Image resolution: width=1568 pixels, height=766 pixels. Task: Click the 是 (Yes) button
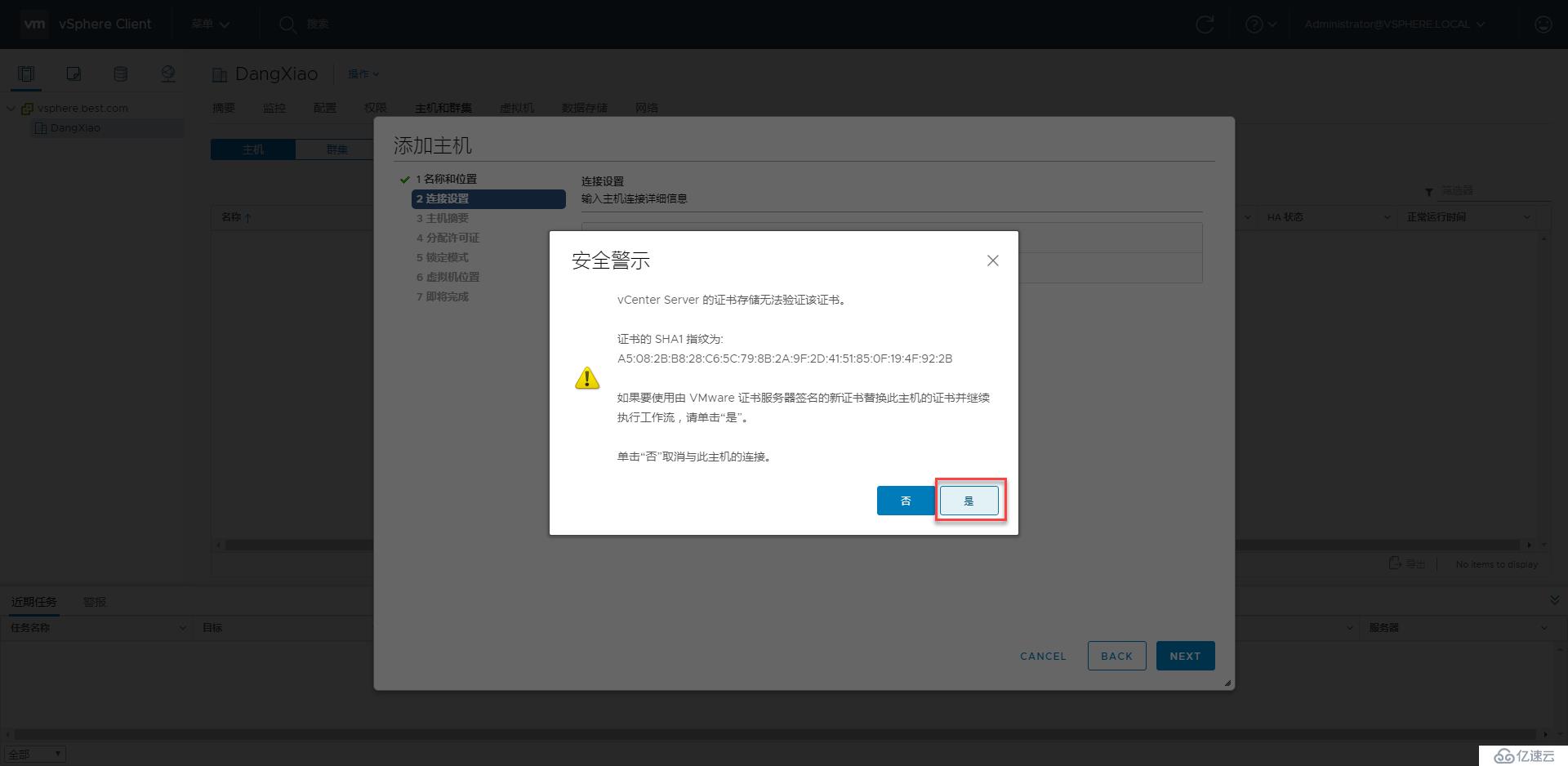[x=969, y=501]
